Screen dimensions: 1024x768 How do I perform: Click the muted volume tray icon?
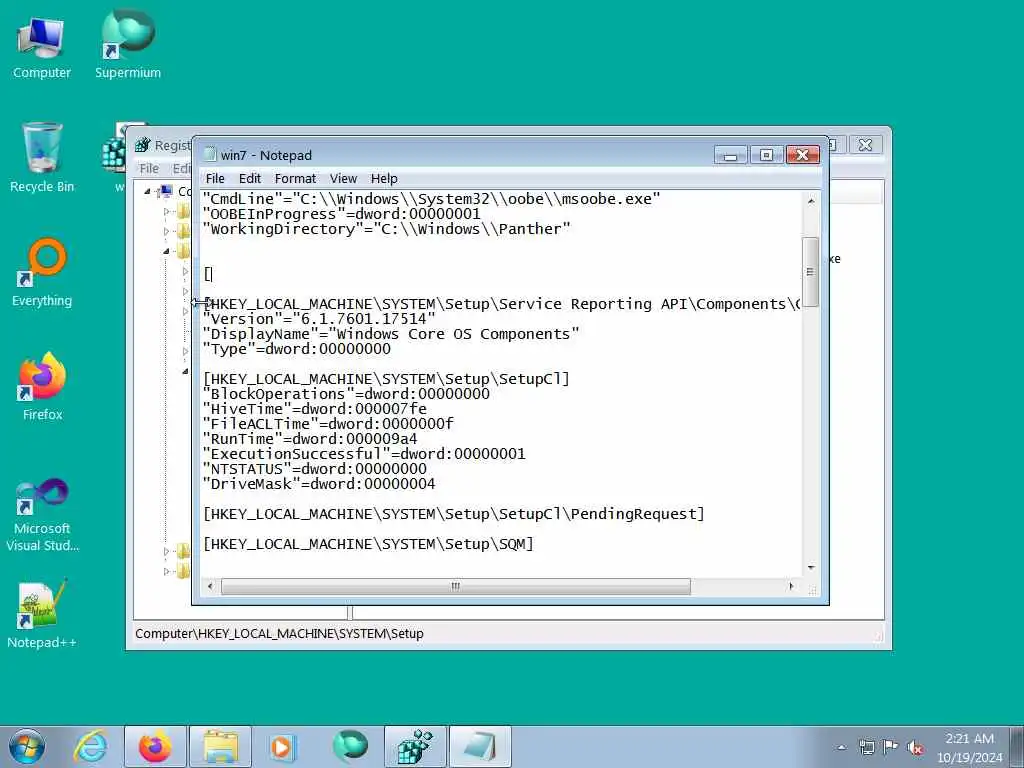click(x=915, y=747)
